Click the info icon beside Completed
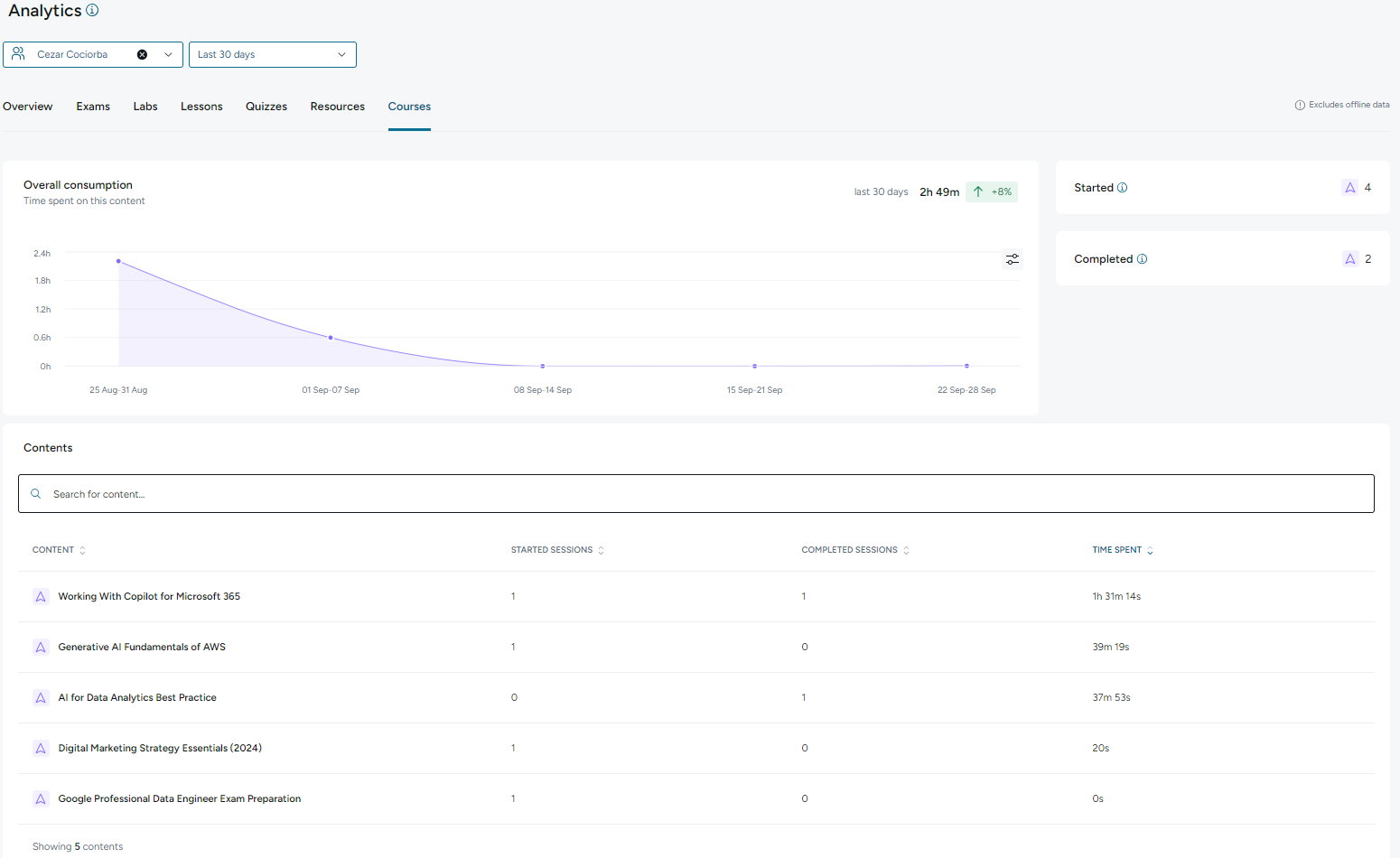The image size is (1400, 858). [x=1142, y=259]
